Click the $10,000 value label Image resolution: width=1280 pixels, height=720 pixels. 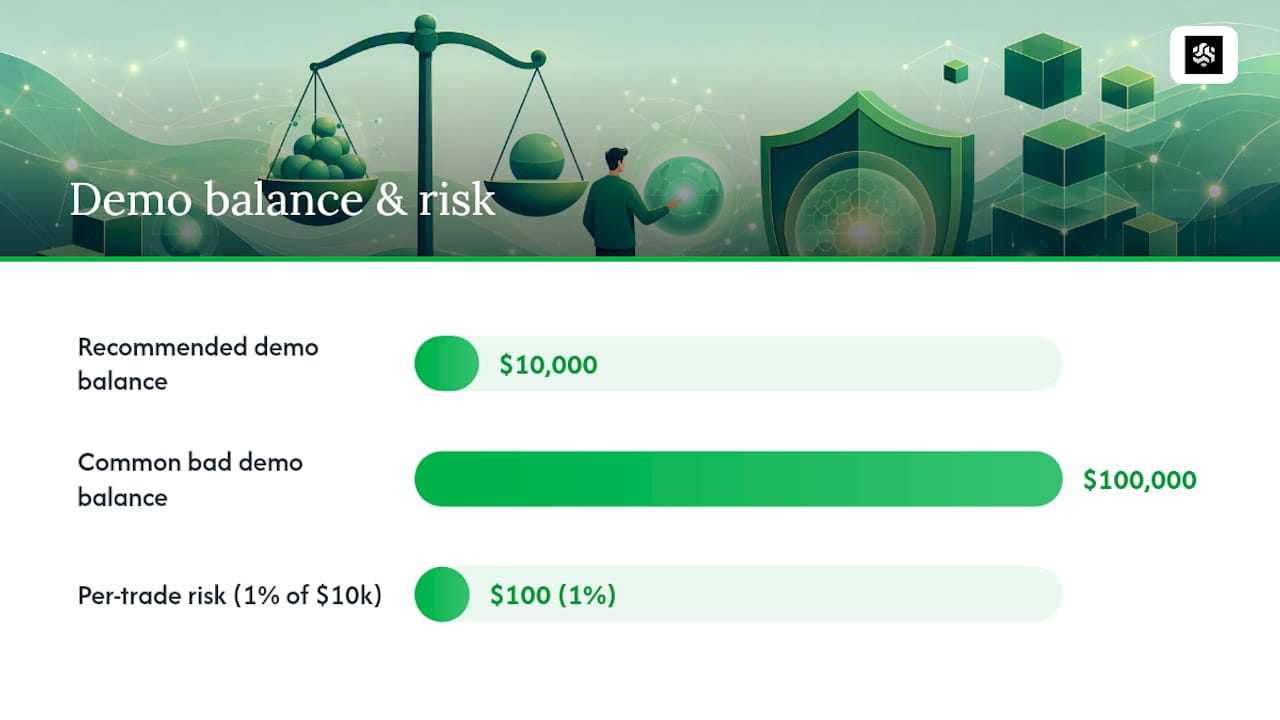(548, 365)
